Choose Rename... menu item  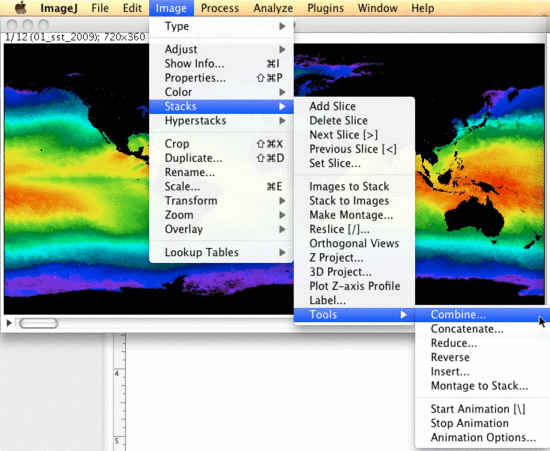pos(221,172)
